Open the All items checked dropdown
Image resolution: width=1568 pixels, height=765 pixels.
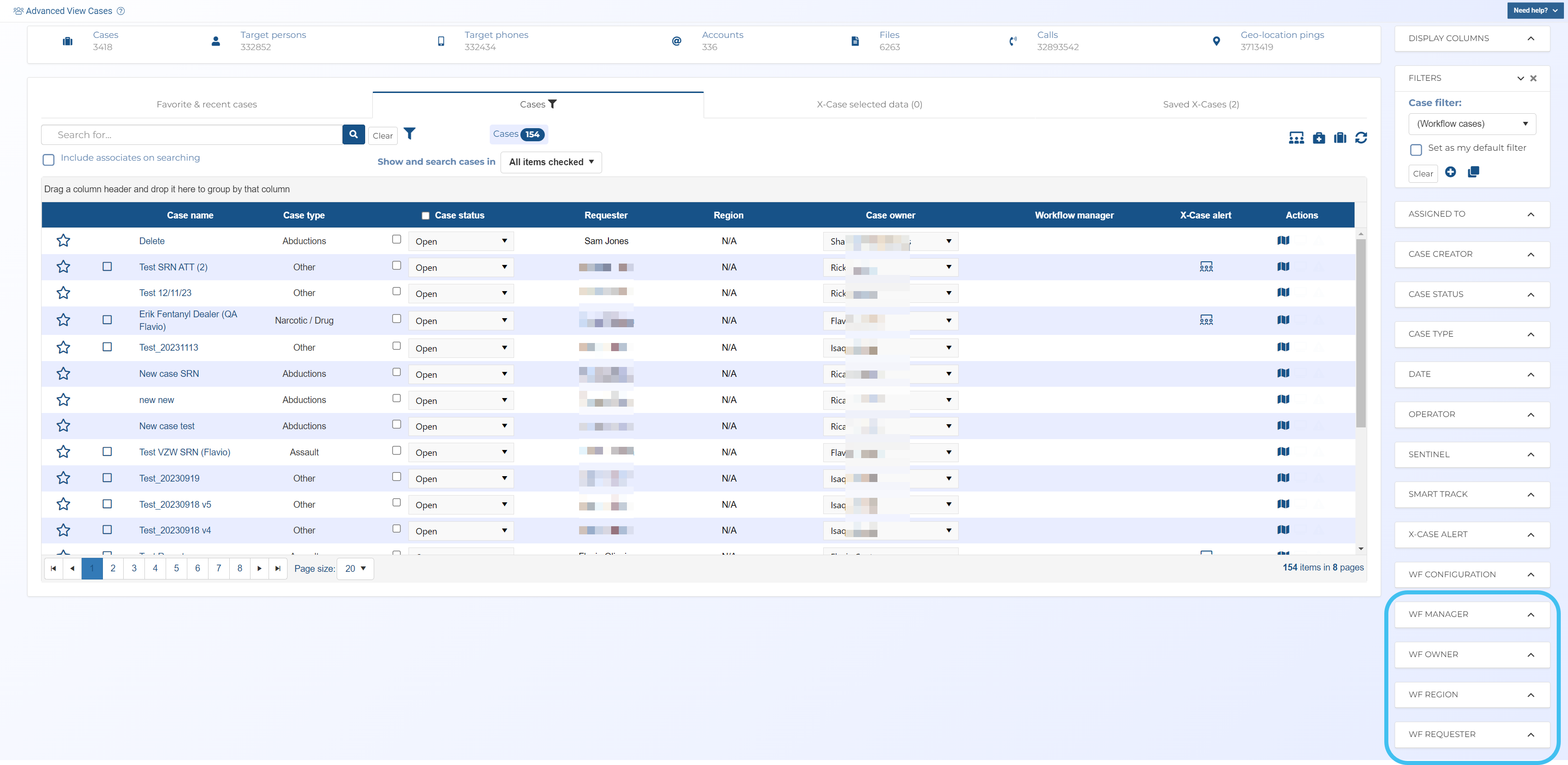point(551,162)
